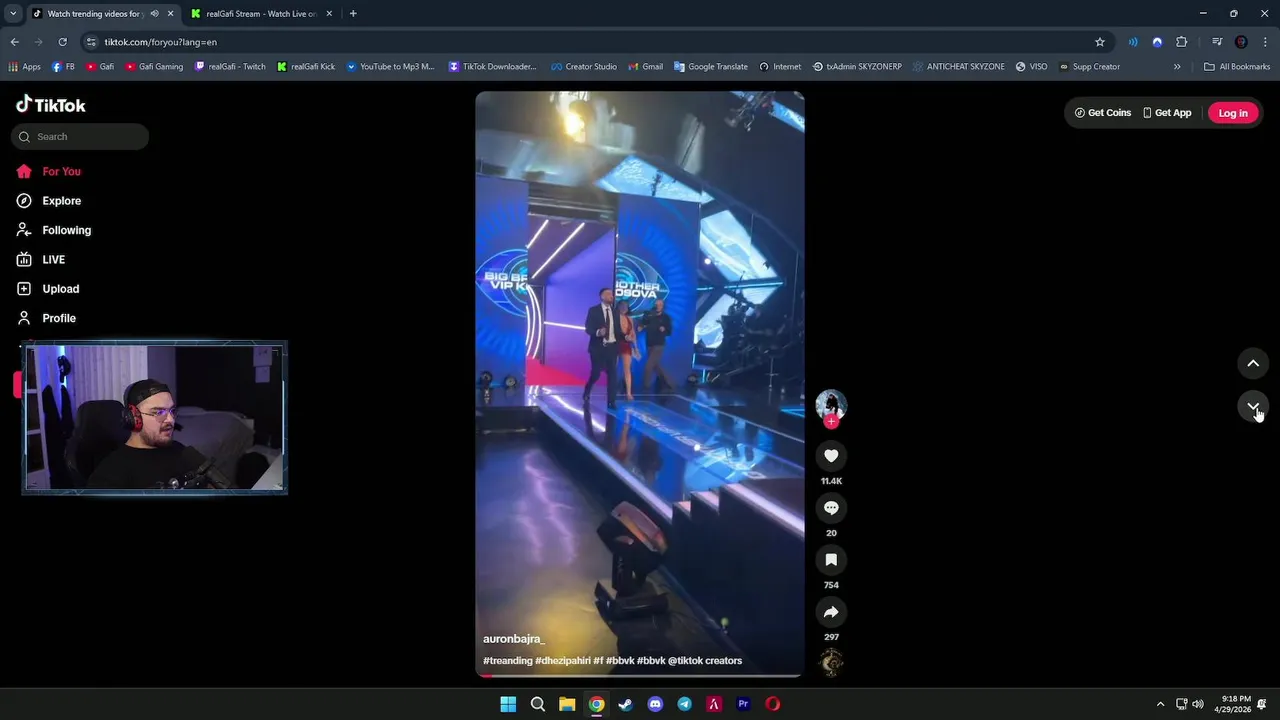Open the @tiktok creators mention
The image size is (1280, 720).
[x=705, y=661]
